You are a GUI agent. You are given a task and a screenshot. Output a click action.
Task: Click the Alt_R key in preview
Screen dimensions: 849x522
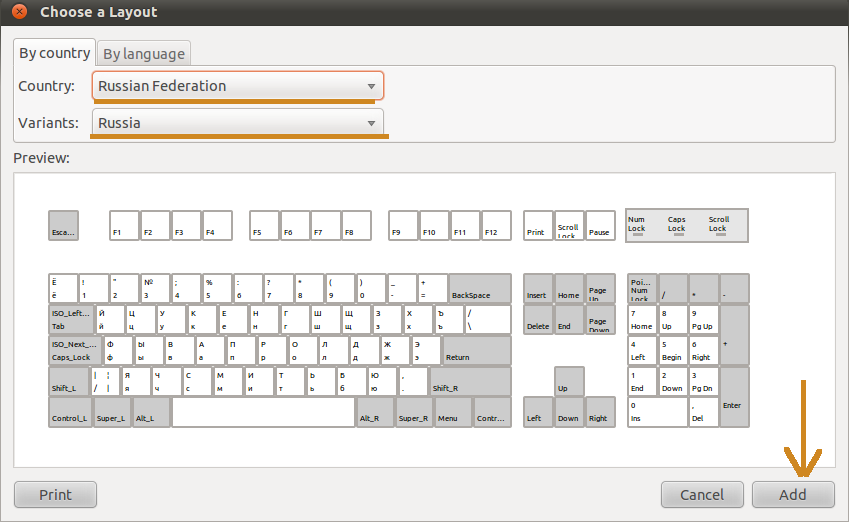click(375, 413)
